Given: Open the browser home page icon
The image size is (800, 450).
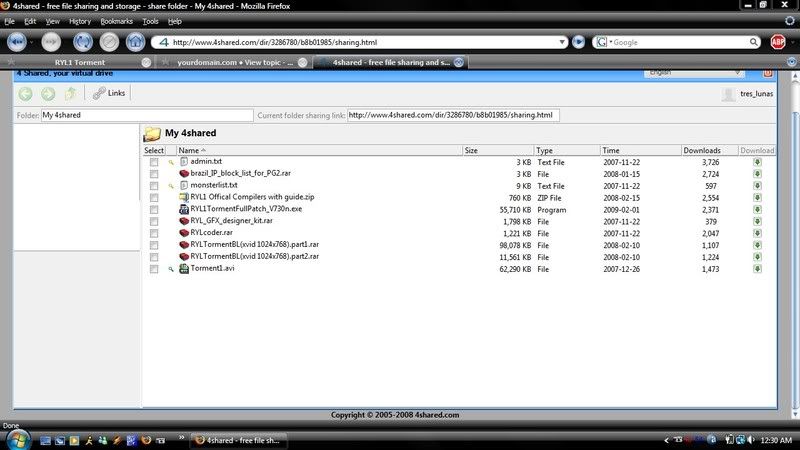Looking at the screenshot, I should click(136, 42).
